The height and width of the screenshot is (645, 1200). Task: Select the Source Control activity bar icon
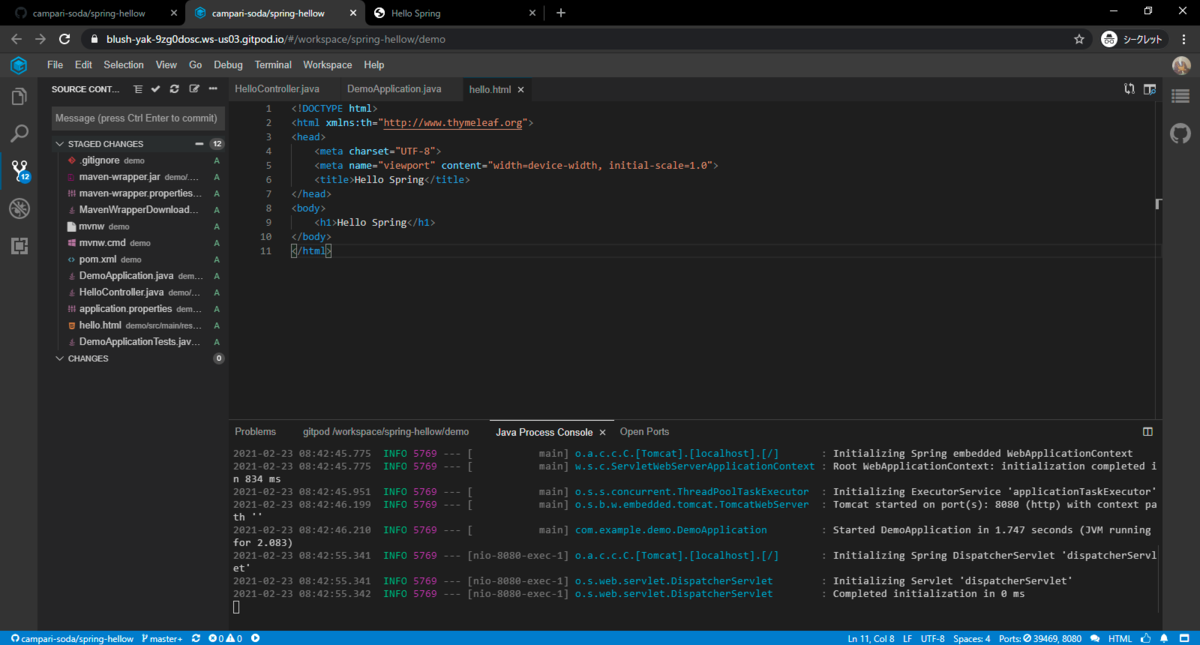(x=19, y=171)
